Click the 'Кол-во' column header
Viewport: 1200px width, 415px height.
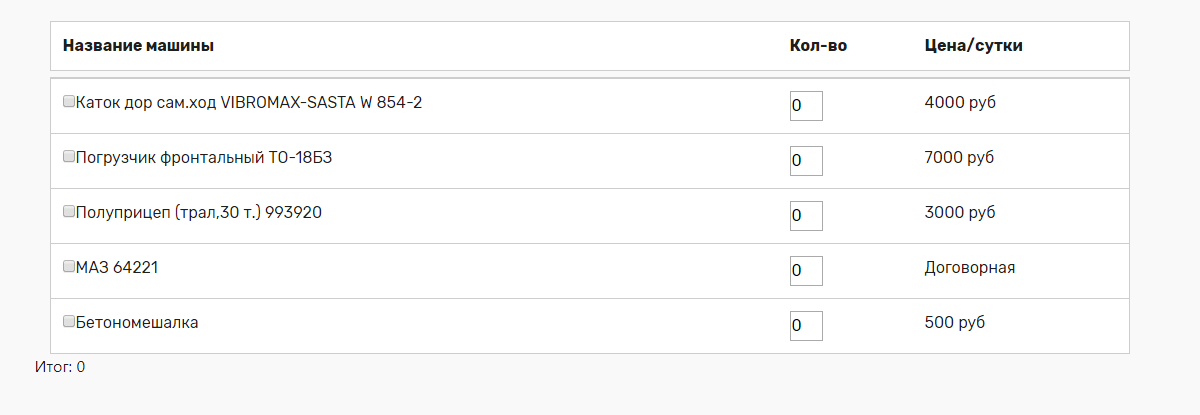tap(818, 46)
